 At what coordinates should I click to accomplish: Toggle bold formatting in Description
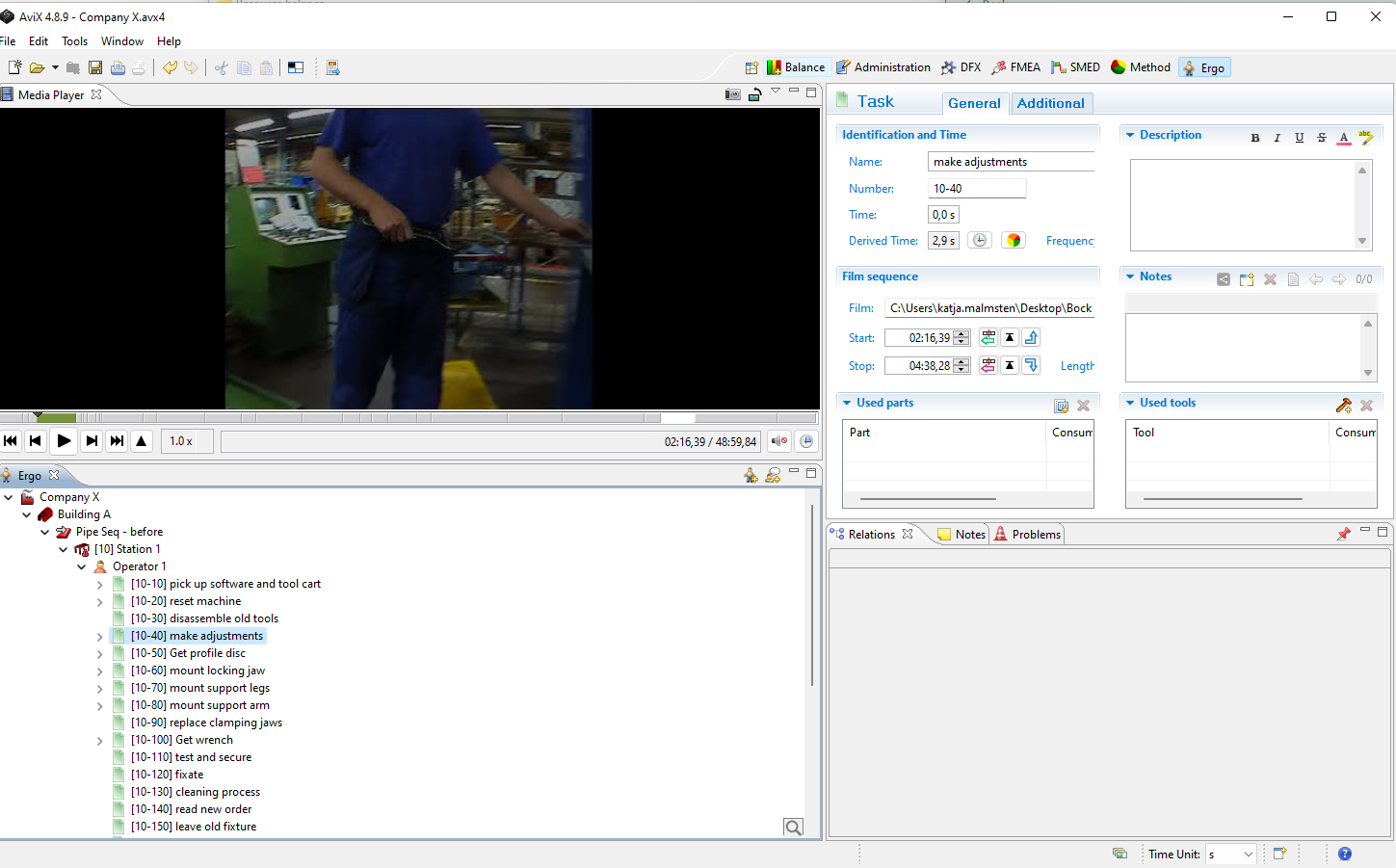(x=1254, y=138)
